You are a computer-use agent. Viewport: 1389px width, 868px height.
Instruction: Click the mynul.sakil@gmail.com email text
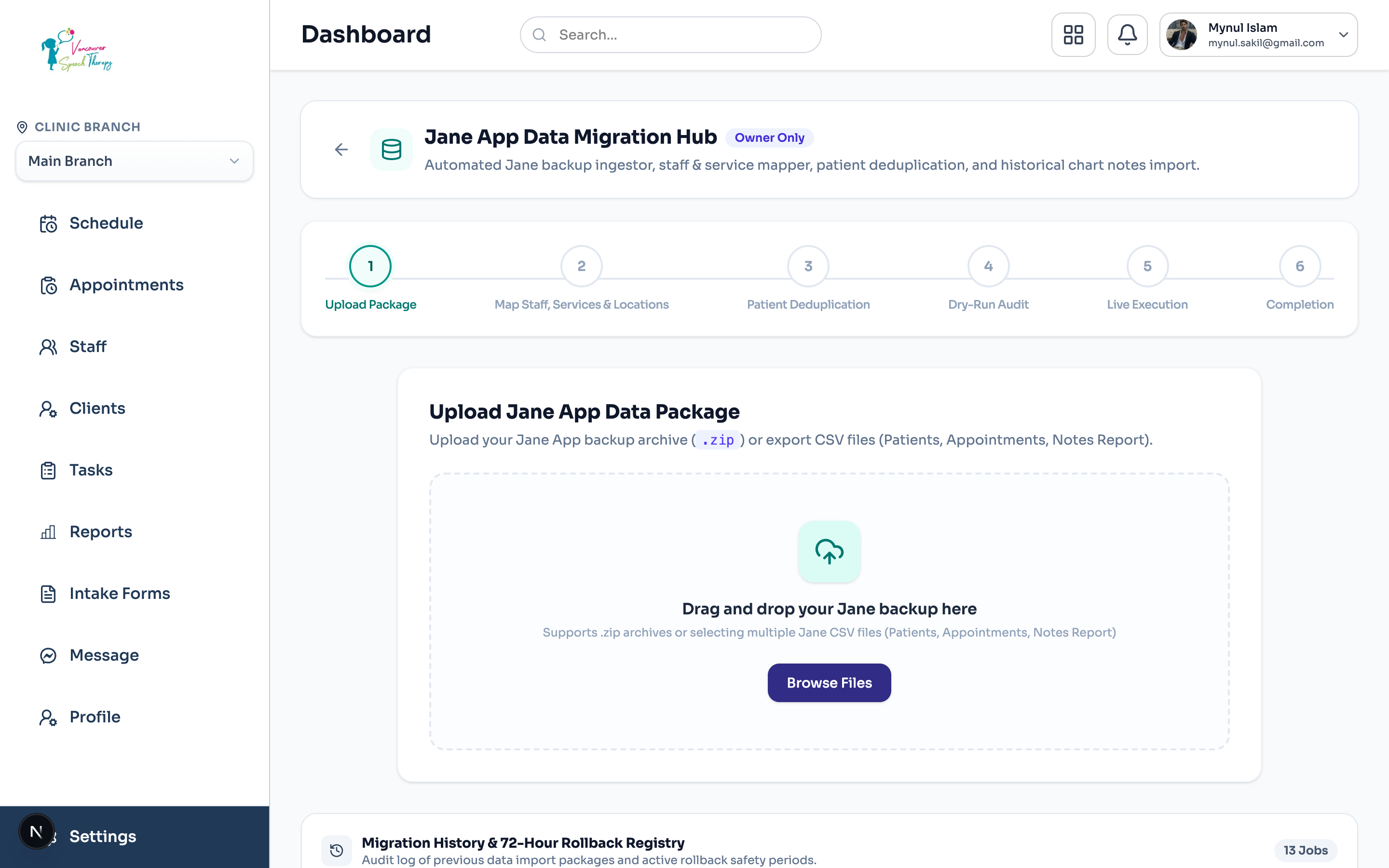pos(1266,43)
